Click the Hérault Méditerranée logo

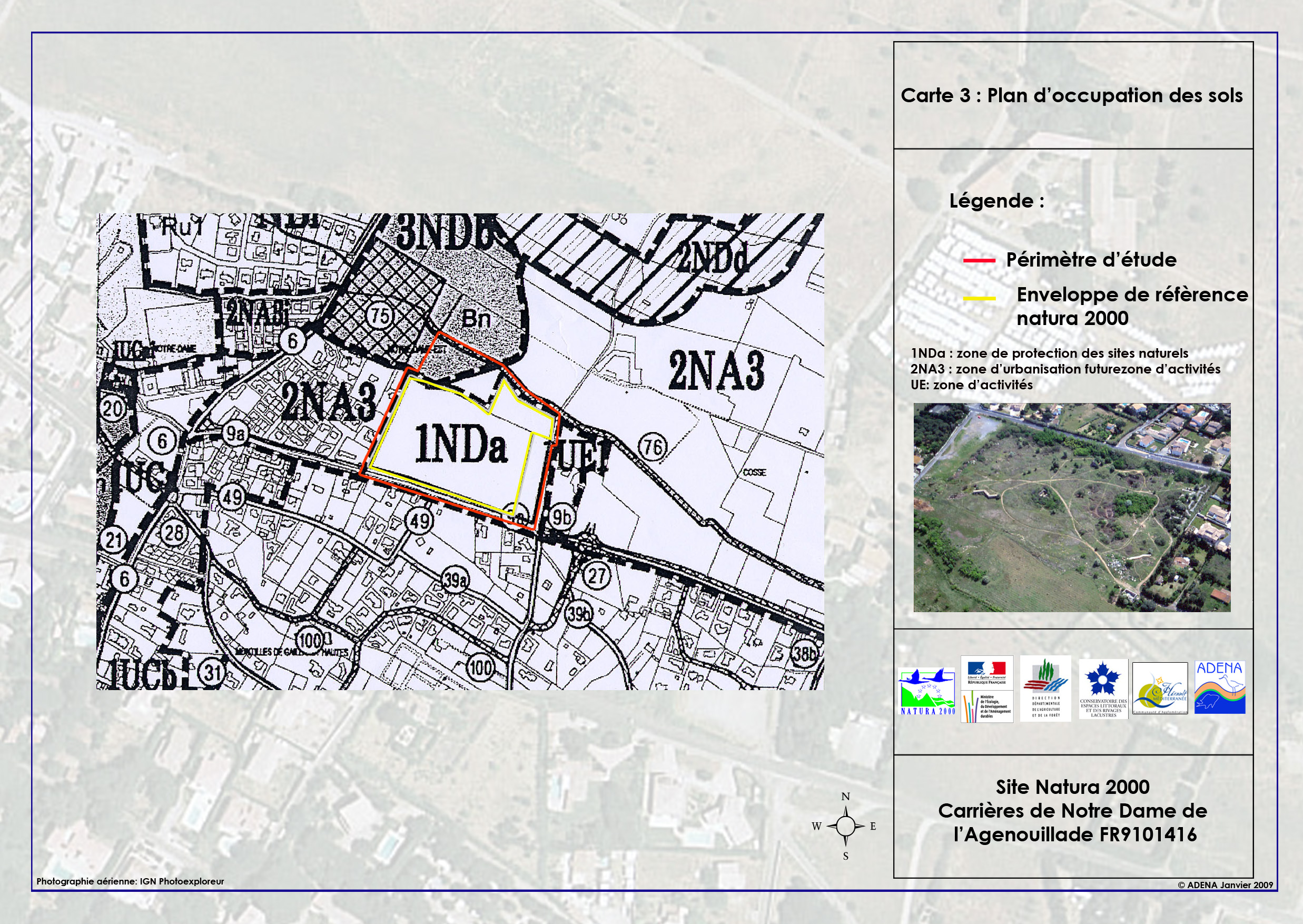click(x=1160, y=688)
